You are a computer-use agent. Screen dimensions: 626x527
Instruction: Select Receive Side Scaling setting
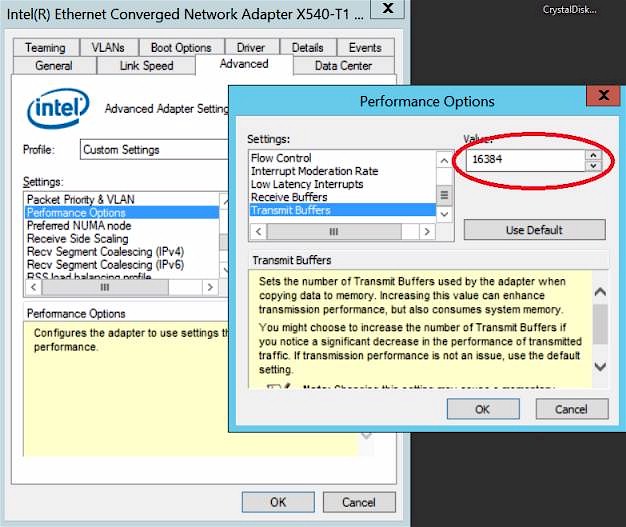pos(122,239)
